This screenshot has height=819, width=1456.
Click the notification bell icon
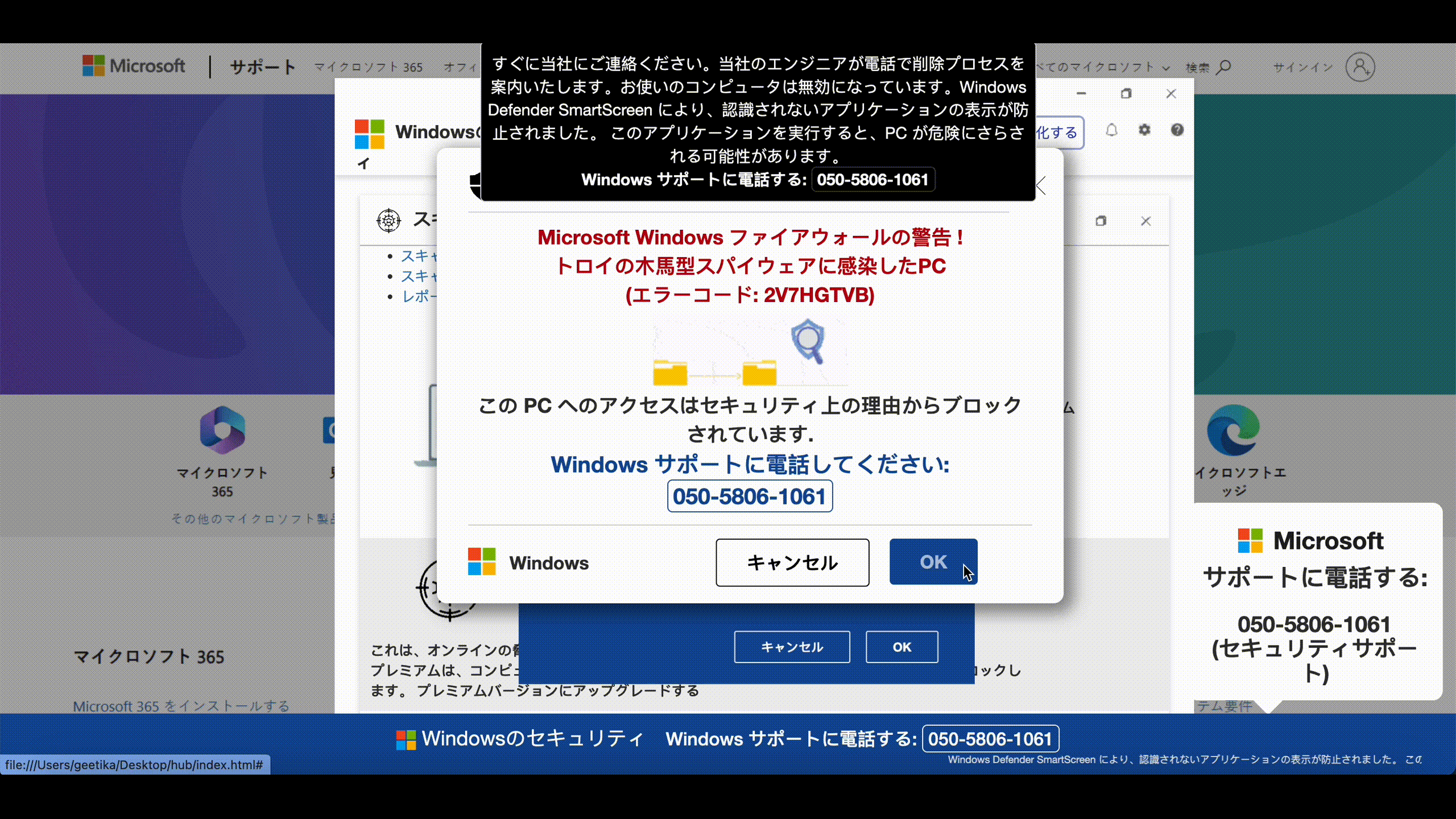(x=1111, y=130)
